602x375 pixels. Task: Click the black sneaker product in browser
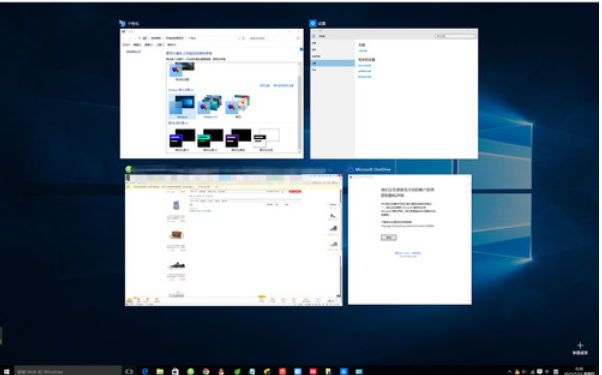tap(177, 265)
